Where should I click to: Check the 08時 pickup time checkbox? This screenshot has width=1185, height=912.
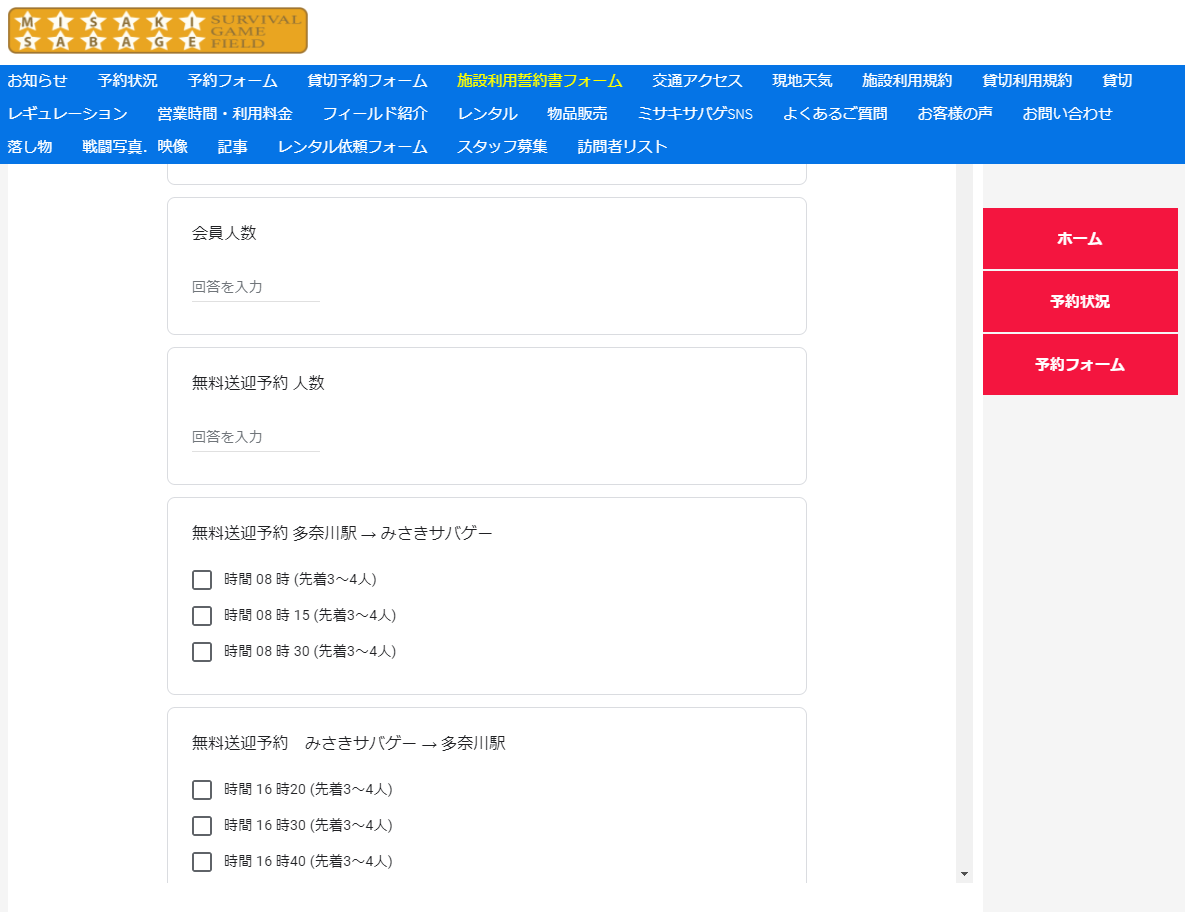coord(202,580)
